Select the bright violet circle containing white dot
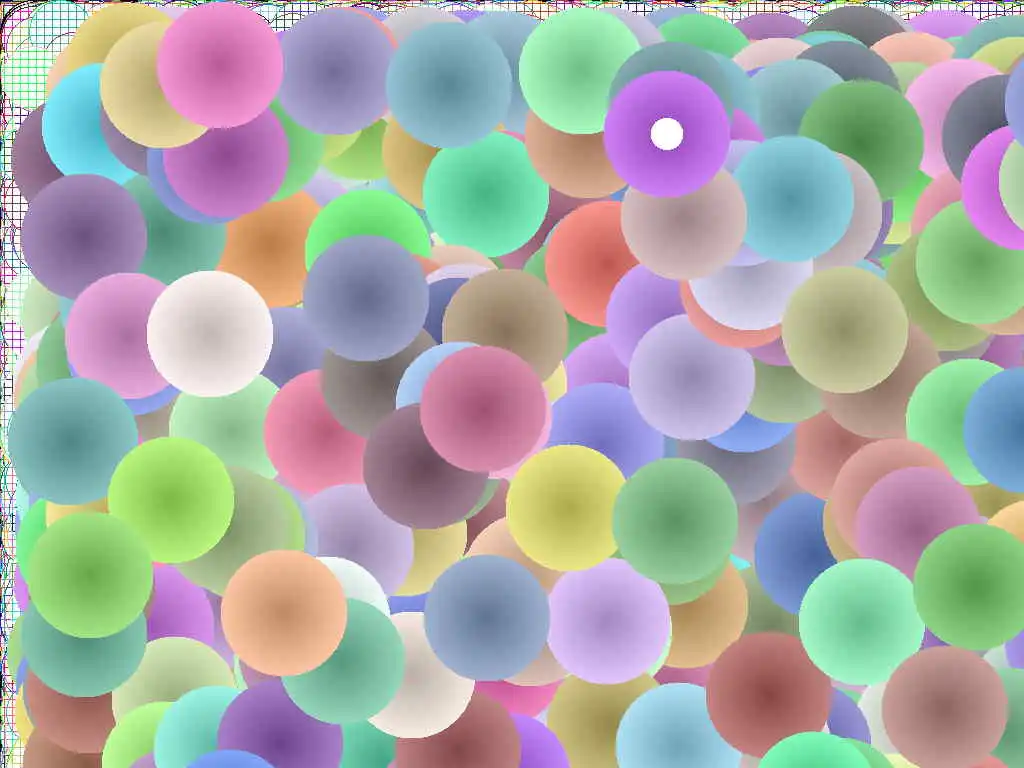The width and height of the screenshot is (1024, 768). coord(667,134)
